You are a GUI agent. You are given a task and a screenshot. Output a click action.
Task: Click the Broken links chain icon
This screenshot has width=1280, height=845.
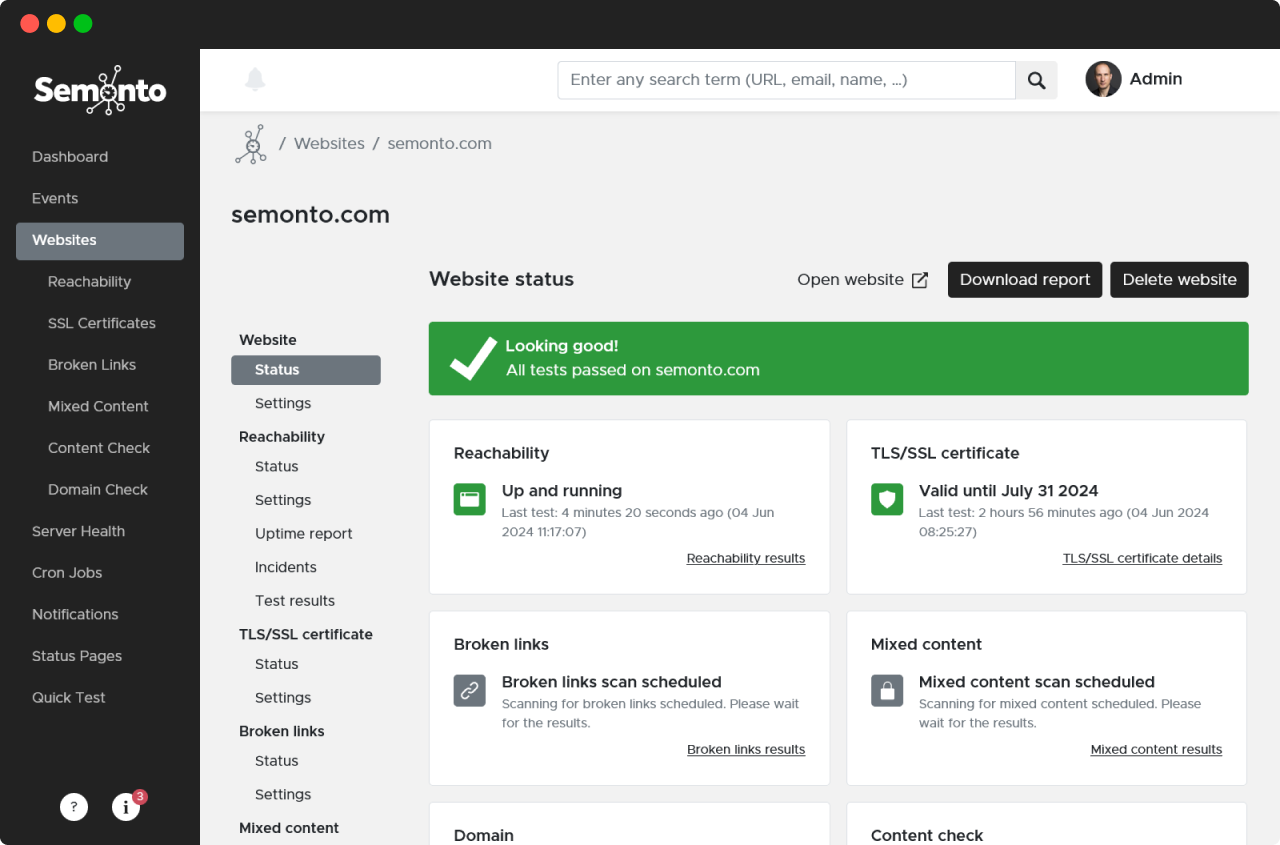[469, 690]
